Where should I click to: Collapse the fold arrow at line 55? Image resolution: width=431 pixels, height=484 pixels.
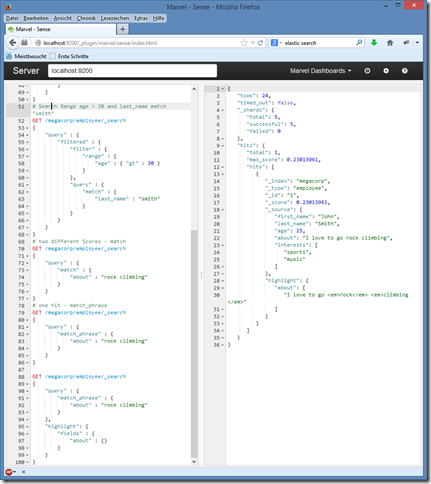pos(27,142)
